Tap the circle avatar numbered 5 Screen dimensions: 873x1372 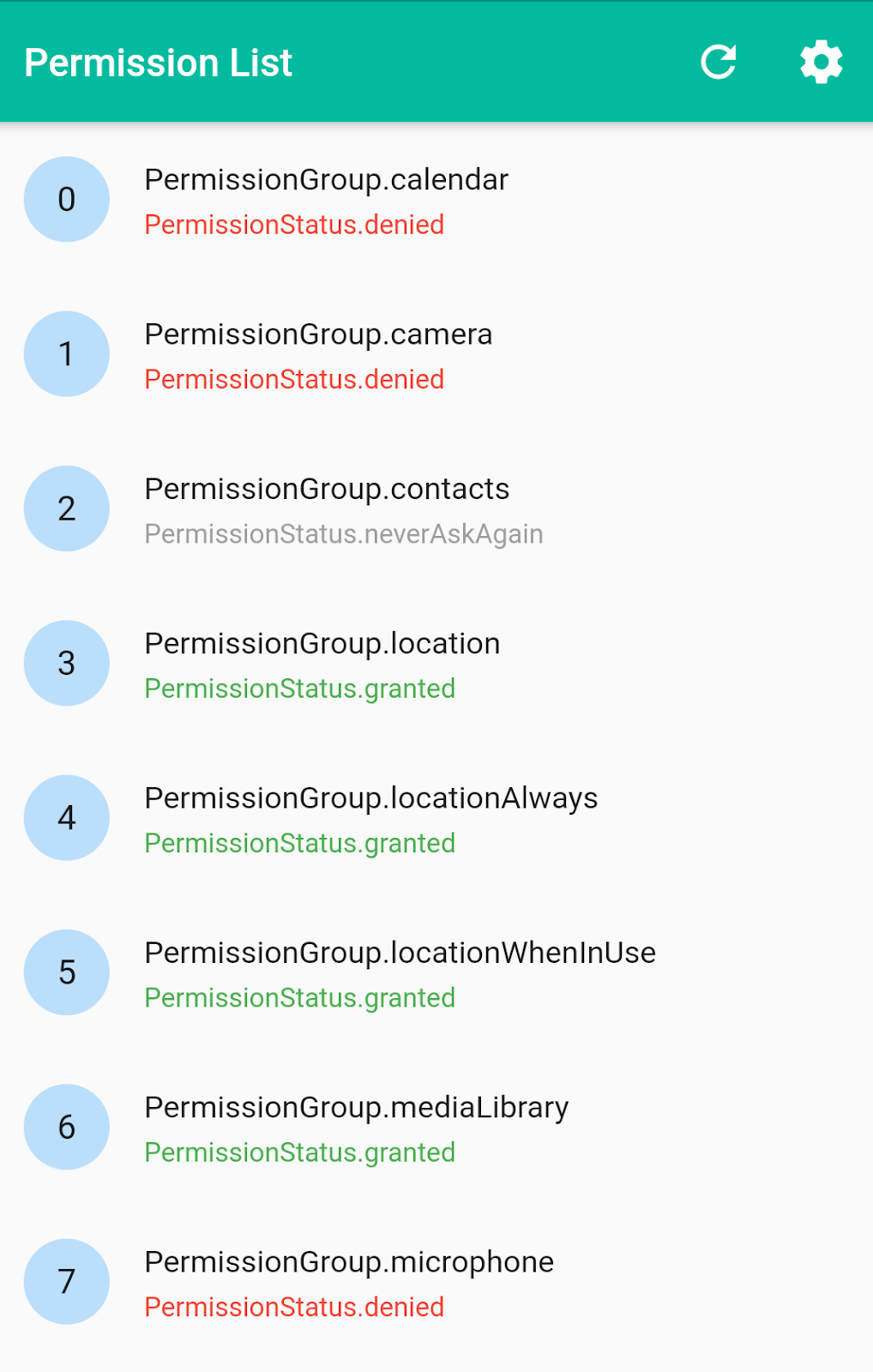coord(67,972)
